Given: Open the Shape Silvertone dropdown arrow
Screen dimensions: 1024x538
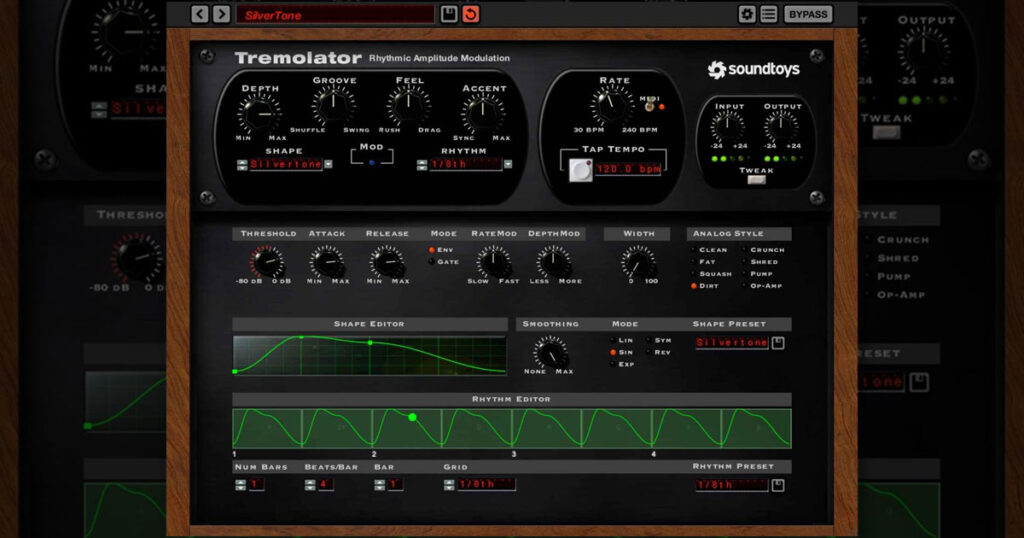Looking at the screenshot, I should (328, 165).
